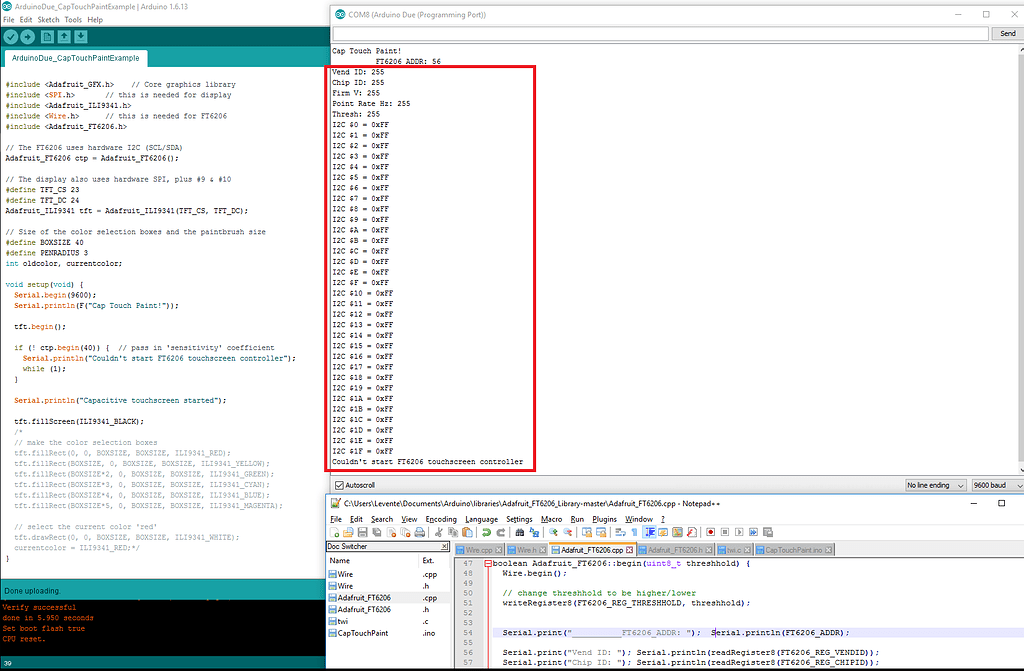The image size is (1024, 671).
Task: Open the 9600 baud rate dropdown
Action: click(995, 485)
